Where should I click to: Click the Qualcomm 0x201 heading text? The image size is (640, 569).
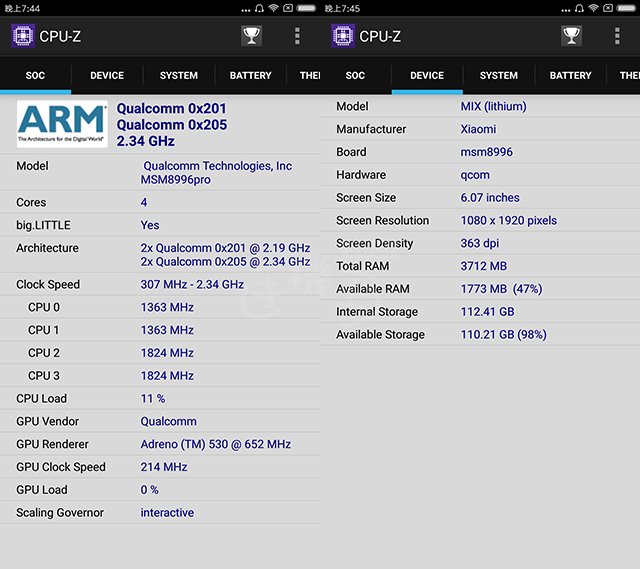(x=171, y=109)
